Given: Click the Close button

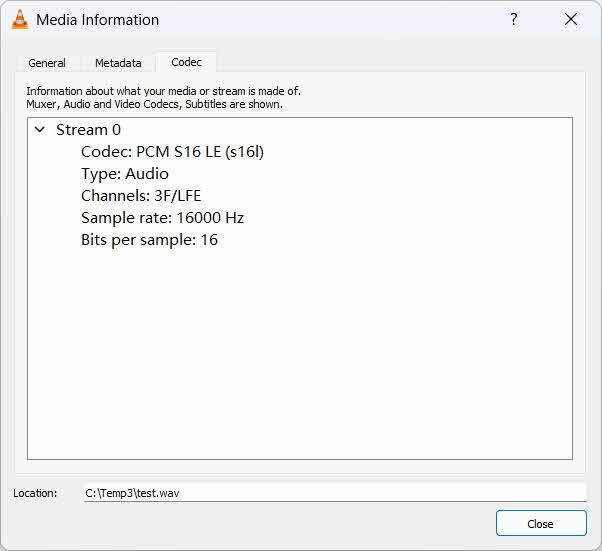Looking at the screenshot, I should click(x=541, y=523).
